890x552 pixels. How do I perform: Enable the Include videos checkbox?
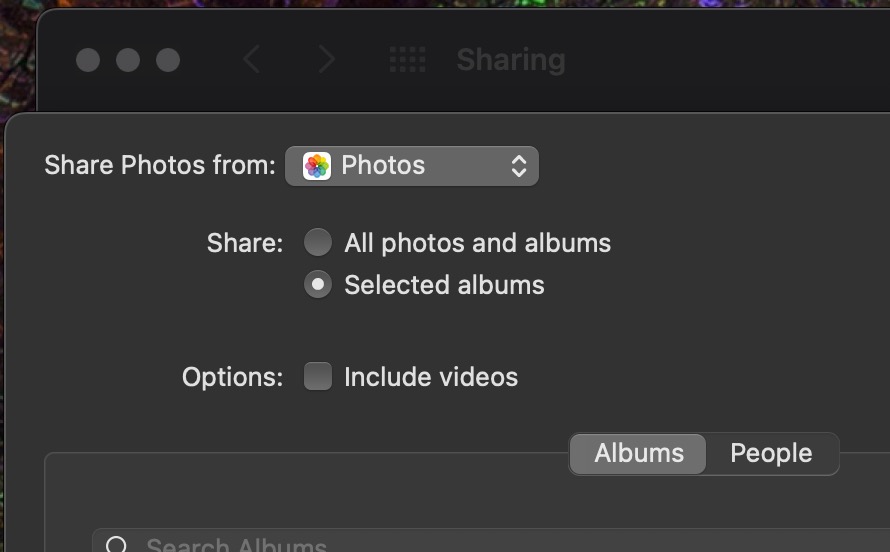(x=318, y=376)
